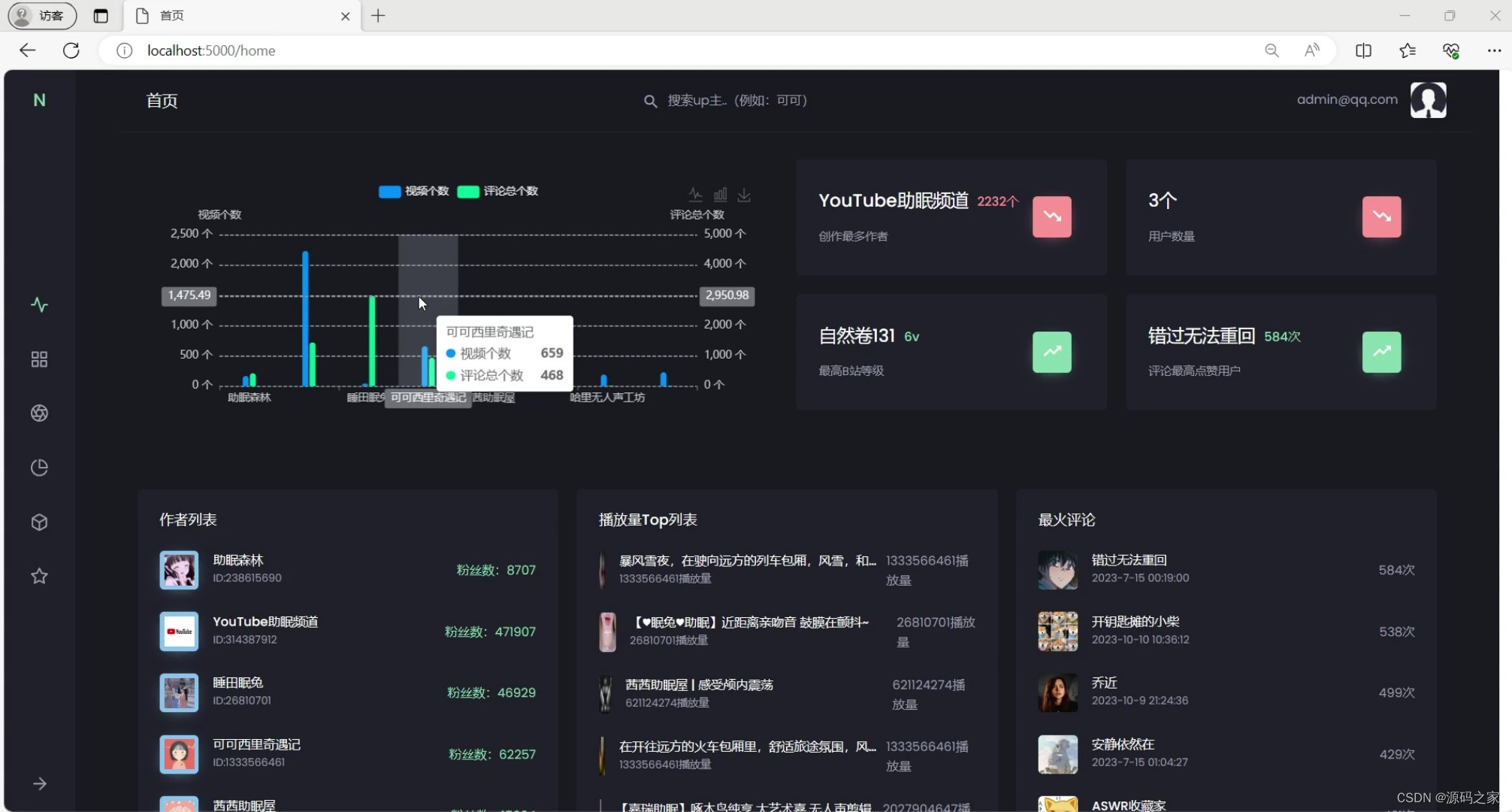Click 开钥匙摊的小柴 commenter avatar
This screenshot has height=812, width=1512.
1057,632
